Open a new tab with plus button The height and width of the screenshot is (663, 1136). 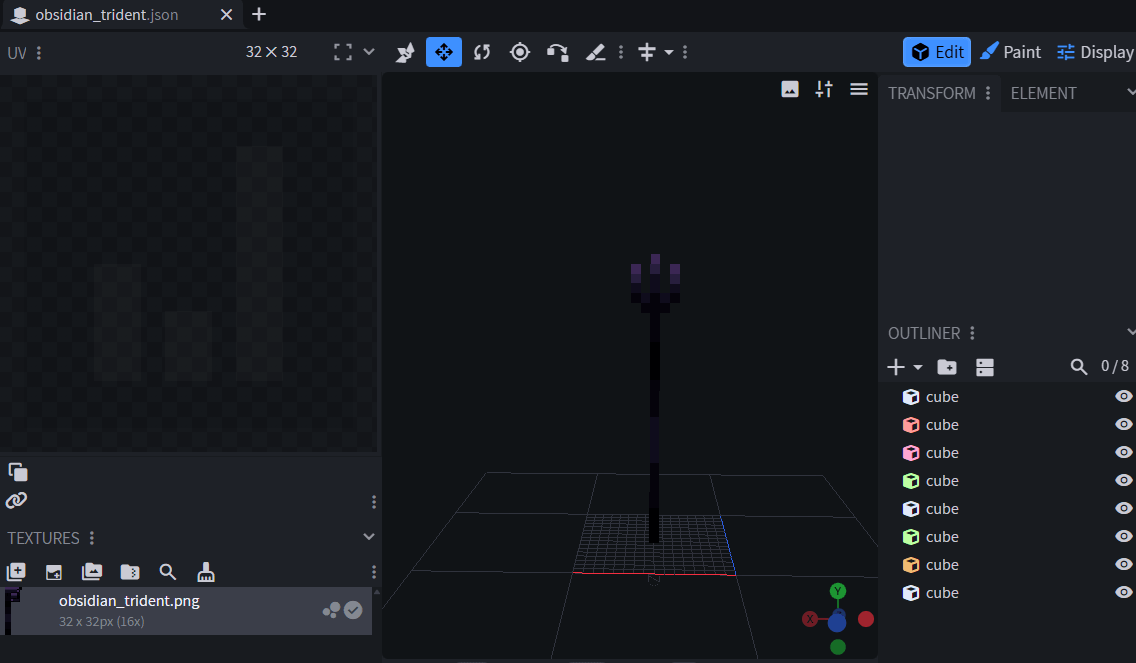coord(259,14)
